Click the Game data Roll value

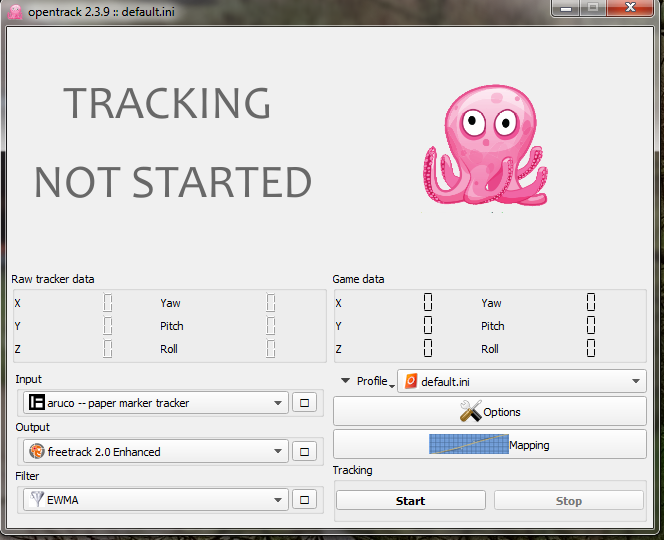pyautogui.click(x=591, y=348)
